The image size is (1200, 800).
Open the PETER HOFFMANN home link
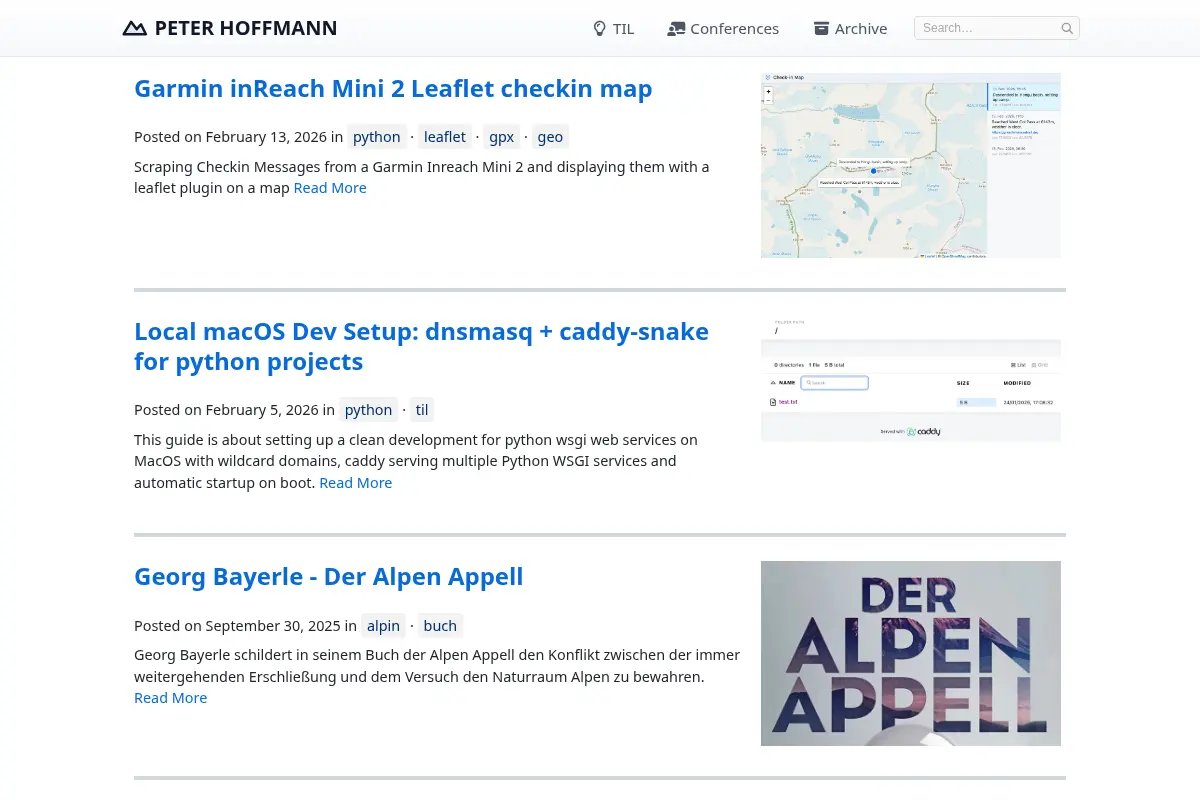pyautogui.click(x=230, y=28)
